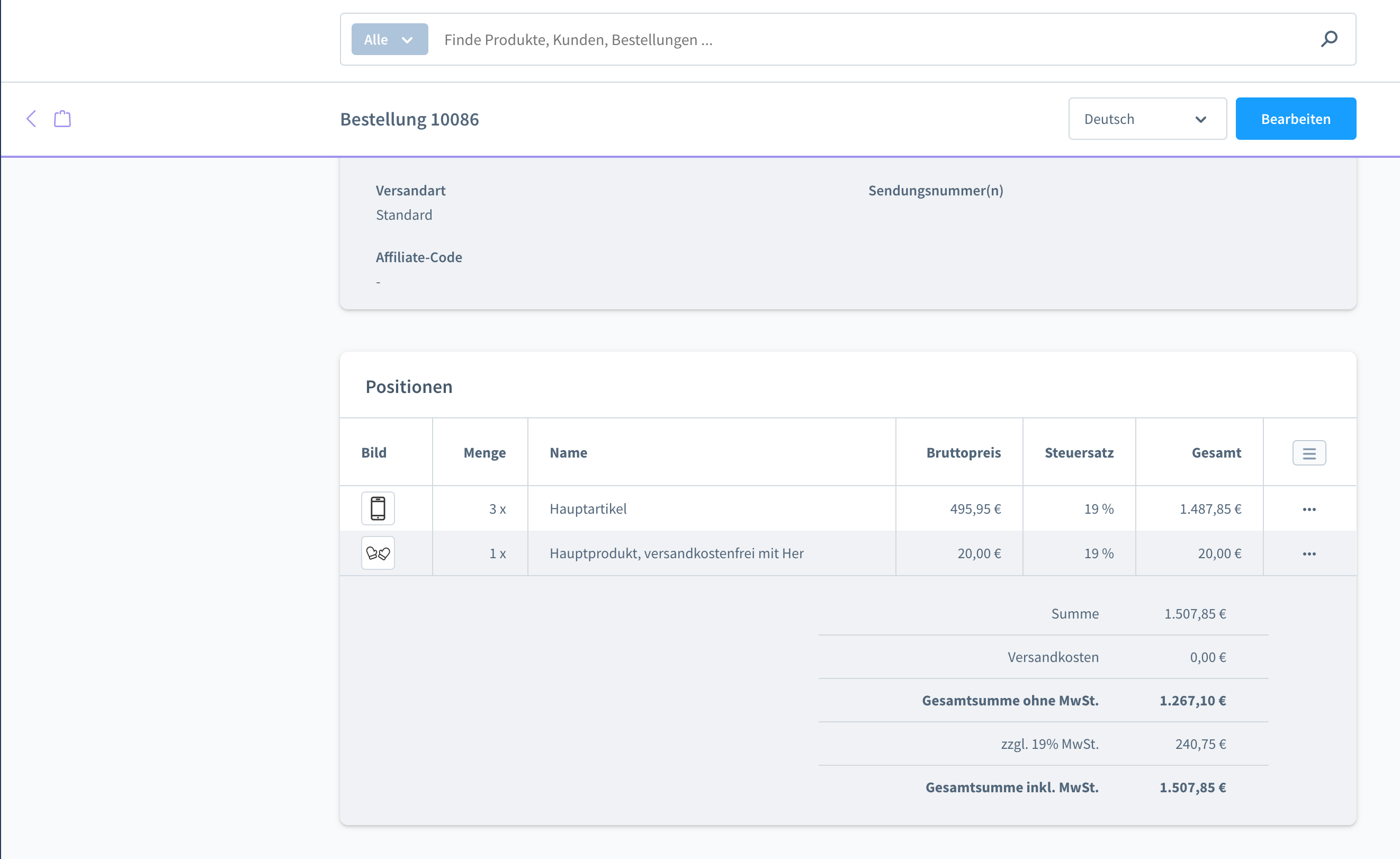Sort by the Bruttopreis column header

pos(964,453)
